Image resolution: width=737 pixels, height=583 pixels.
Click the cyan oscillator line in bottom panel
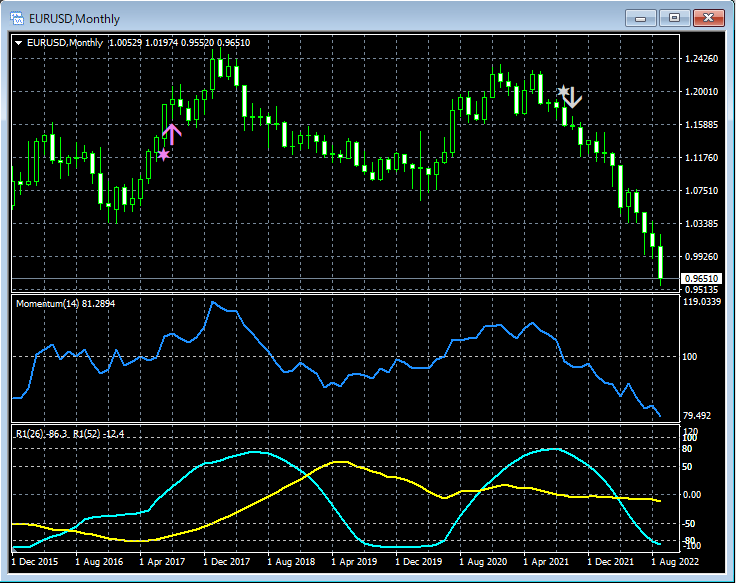point(255,453)
